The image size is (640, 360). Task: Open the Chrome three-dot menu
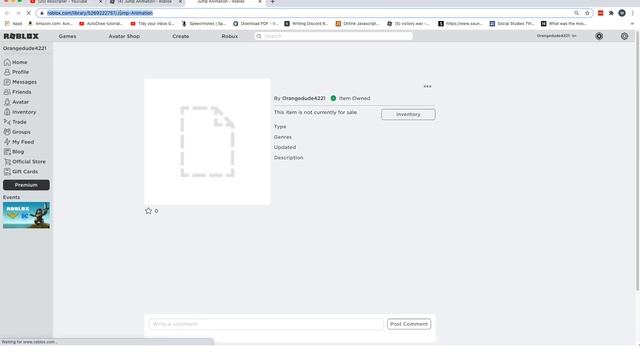pos(633,13)
